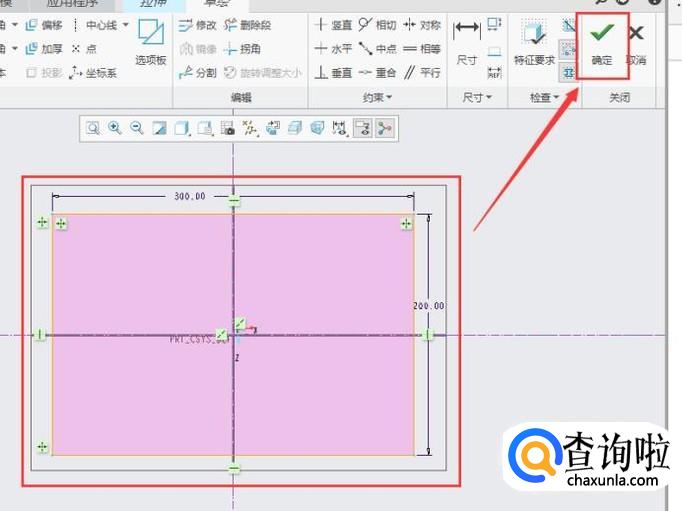Select the 尺寸 (Dimension) tool
682x511 pixels.
point(467,42)
